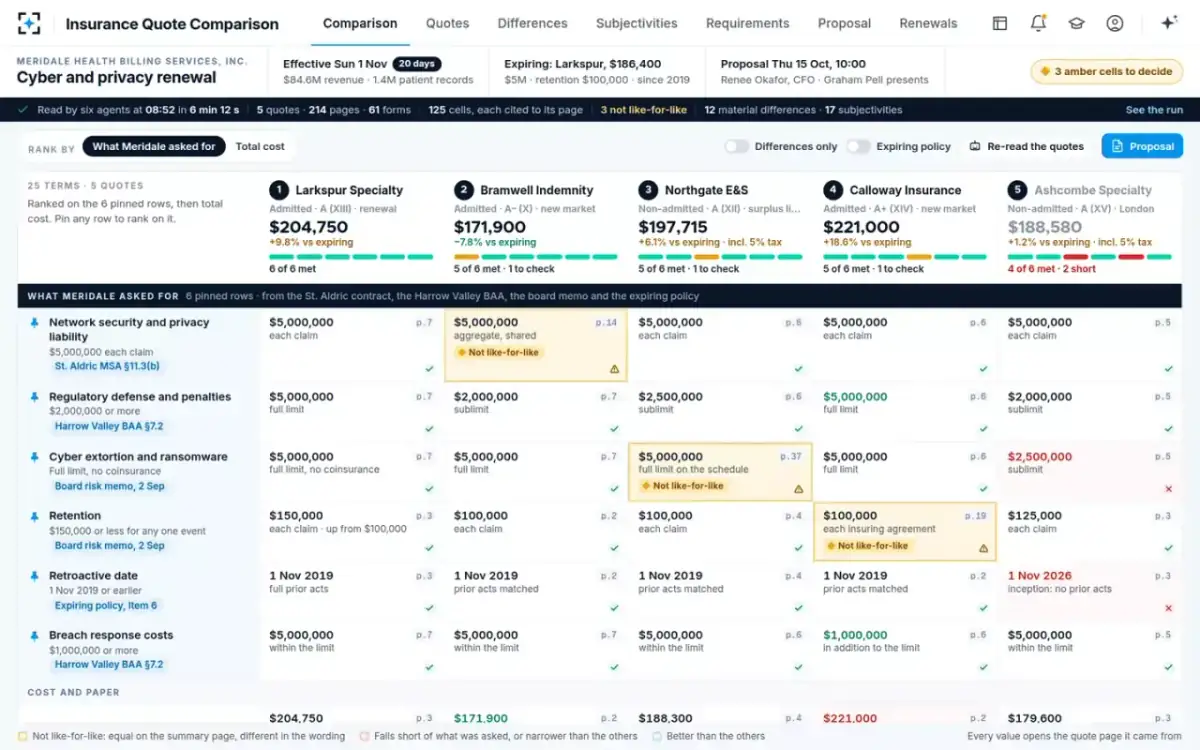
Task: Open the Subjectivities tab
Action: (636, 23)
